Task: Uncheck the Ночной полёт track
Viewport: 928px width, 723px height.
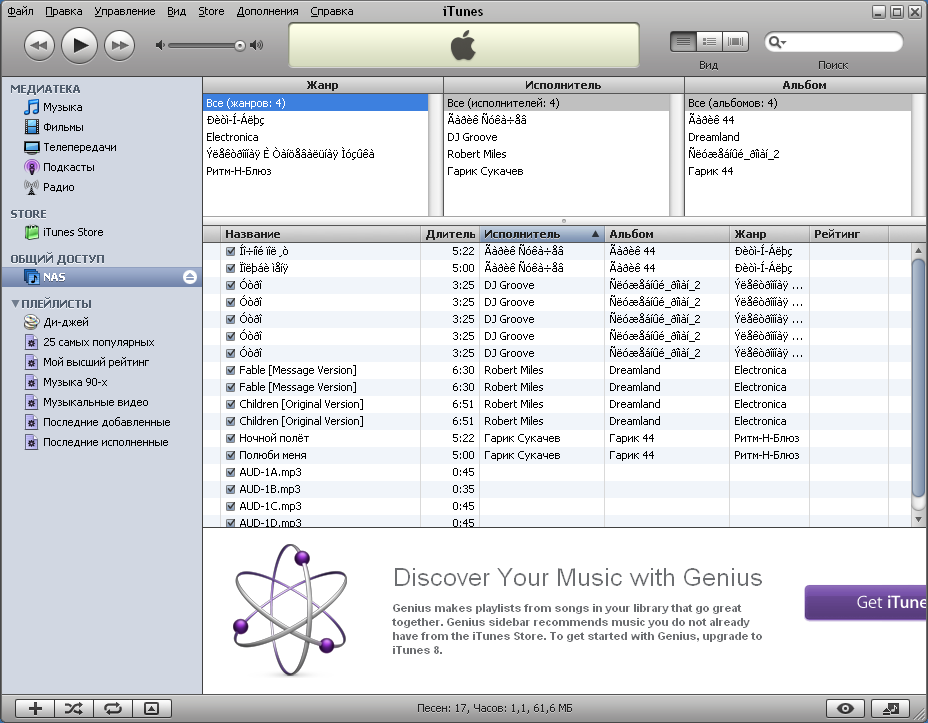Action: [x=231, y=438]
